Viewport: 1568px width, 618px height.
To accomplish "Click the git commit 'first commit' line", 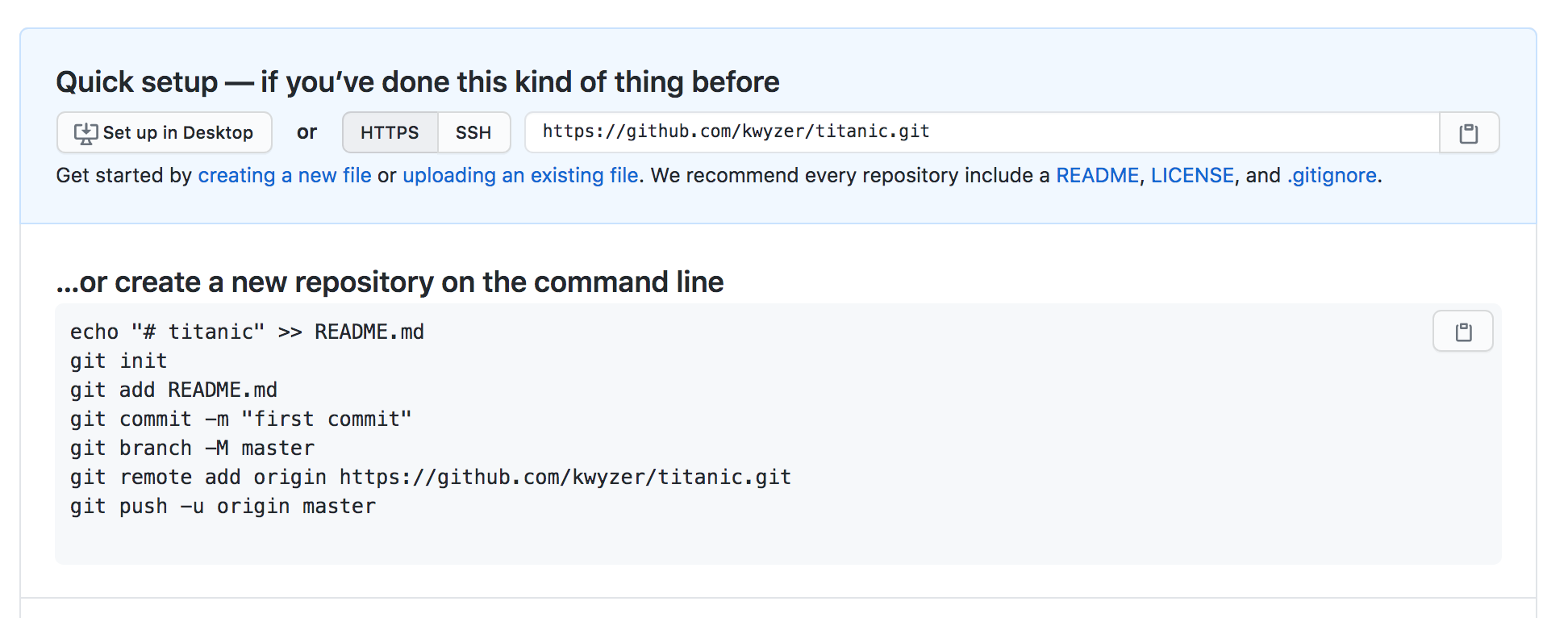I will (x=240, y=420).
